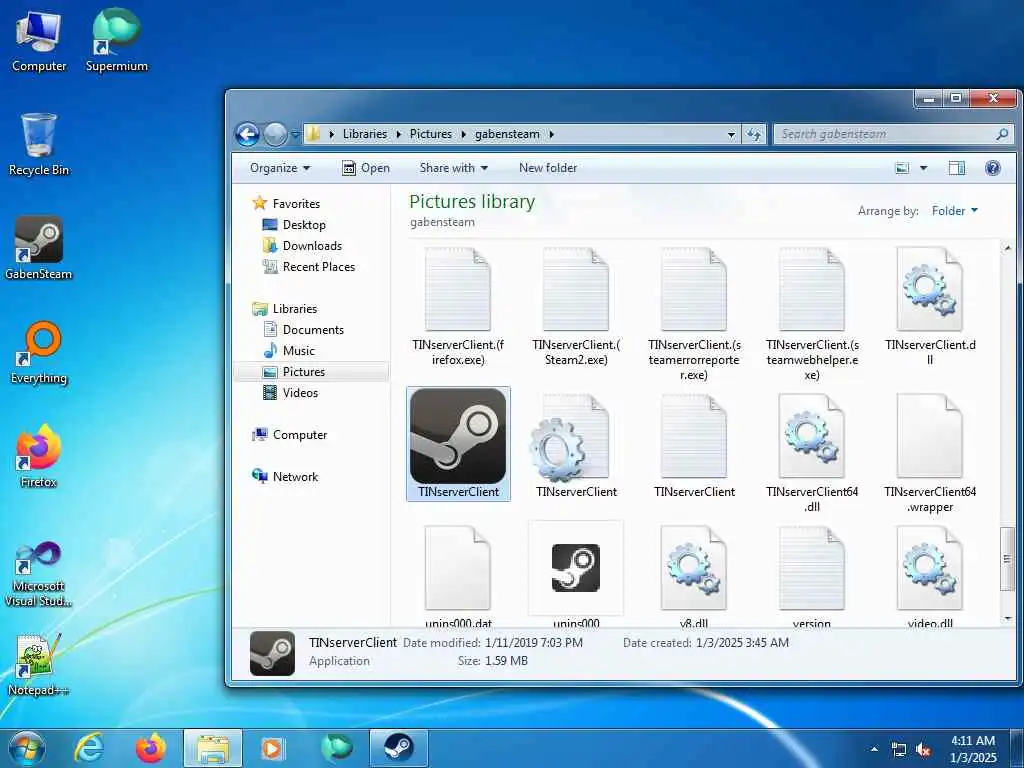
Task: Select the v8.dll file
Action: (694, 576)
